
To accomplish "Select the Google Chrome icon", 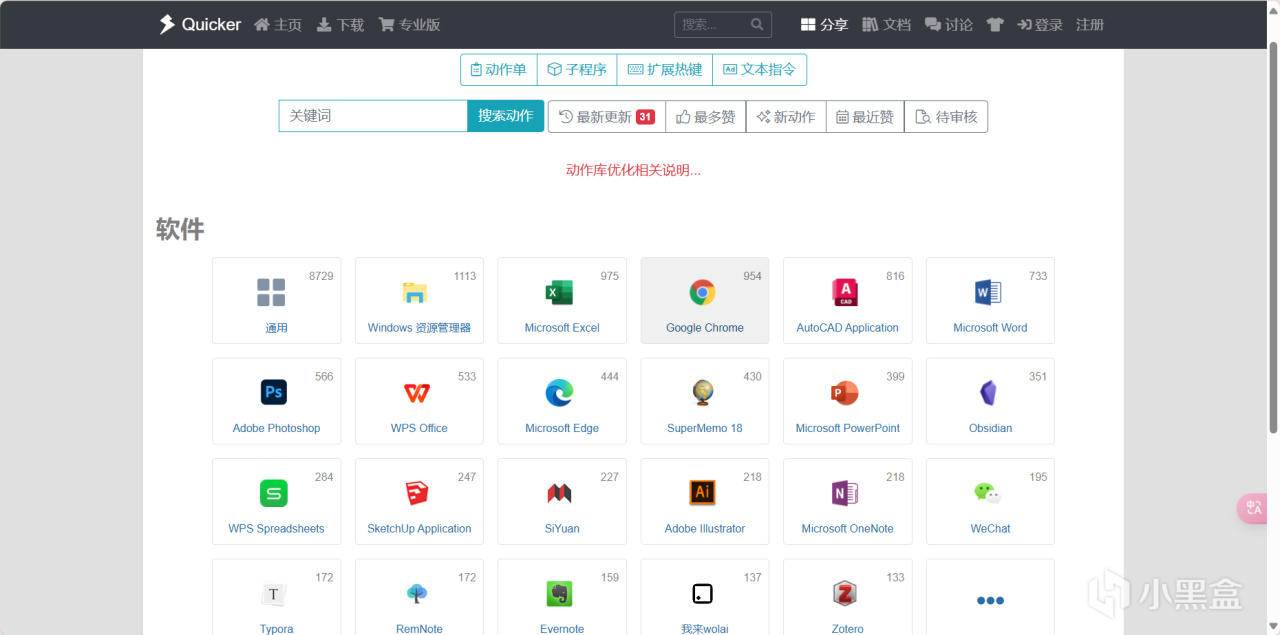I will pyautogui.click(x=702, y=292).
